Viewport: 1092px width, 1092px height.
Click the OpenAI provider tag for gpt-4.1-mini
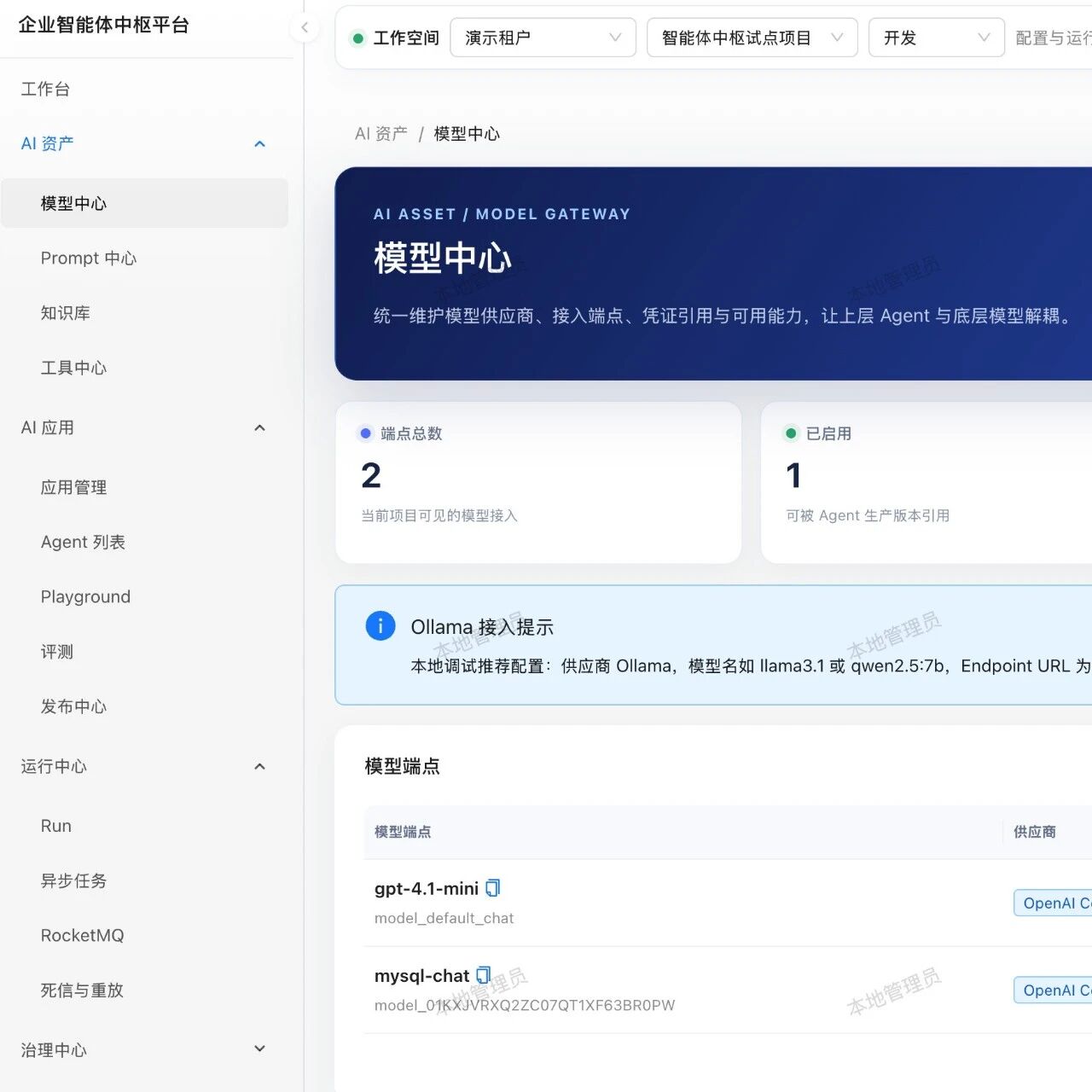click(x=1053, y=903)
